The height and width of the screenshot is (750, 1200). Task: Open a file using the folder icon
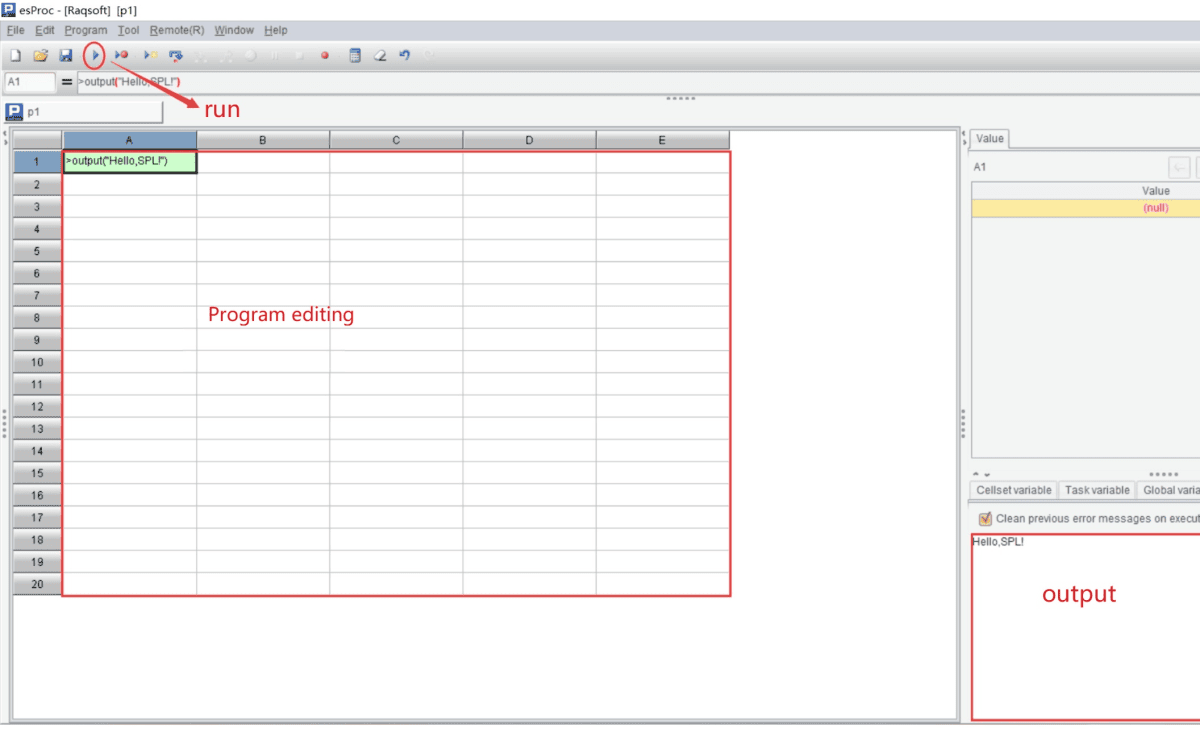coord(41,56)
